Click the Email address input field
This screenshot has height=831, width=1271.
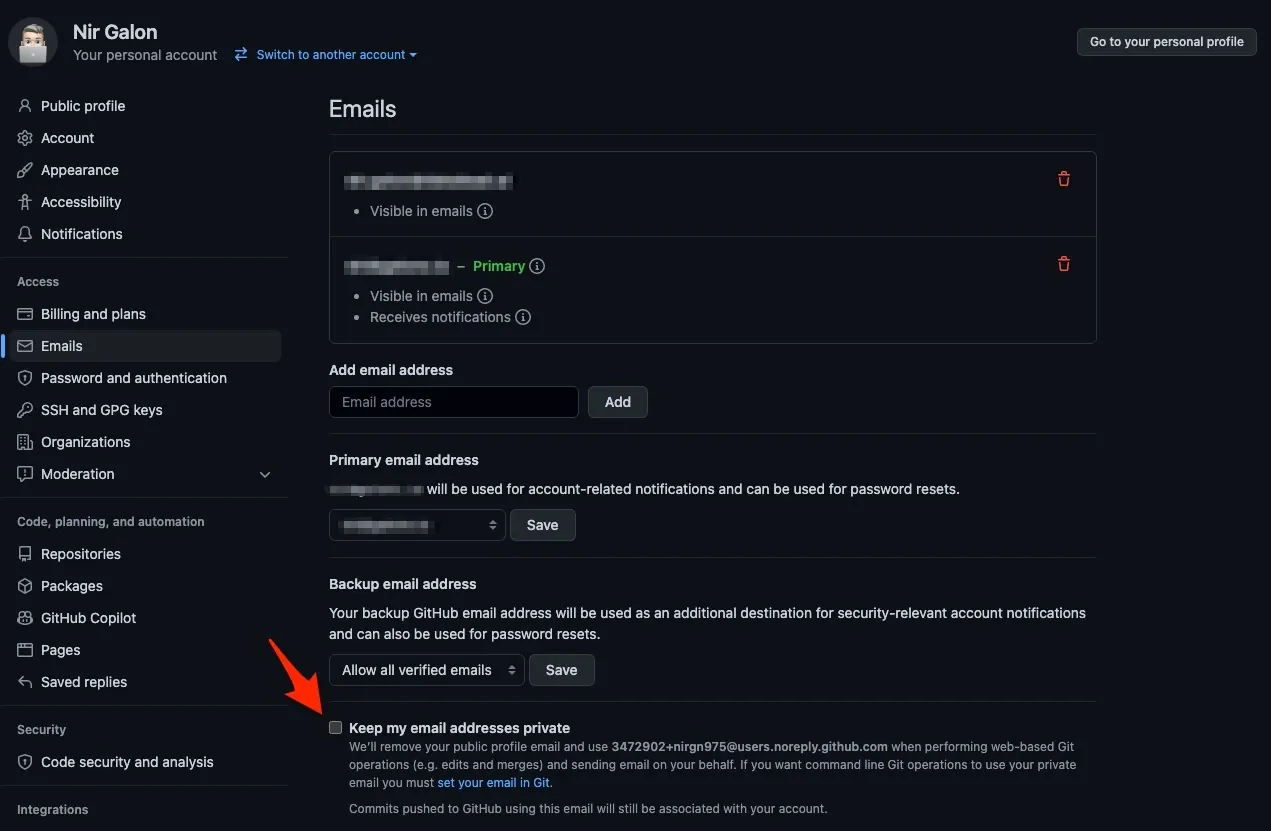(x=453, y=401)
